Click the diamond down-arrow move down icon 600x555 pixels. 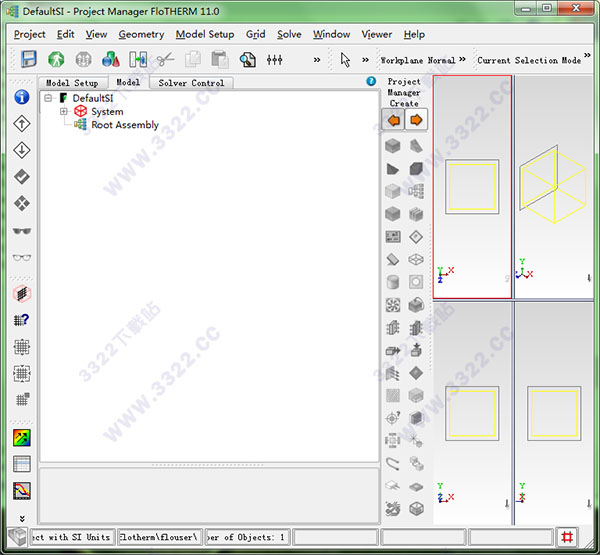[x=22, y=150]
